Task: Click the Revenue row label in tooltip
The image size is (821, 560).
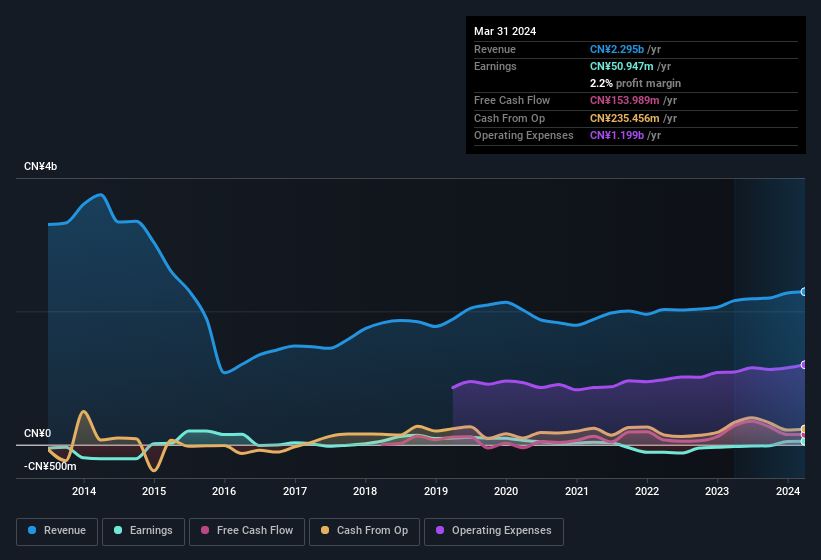Action: 495,49
